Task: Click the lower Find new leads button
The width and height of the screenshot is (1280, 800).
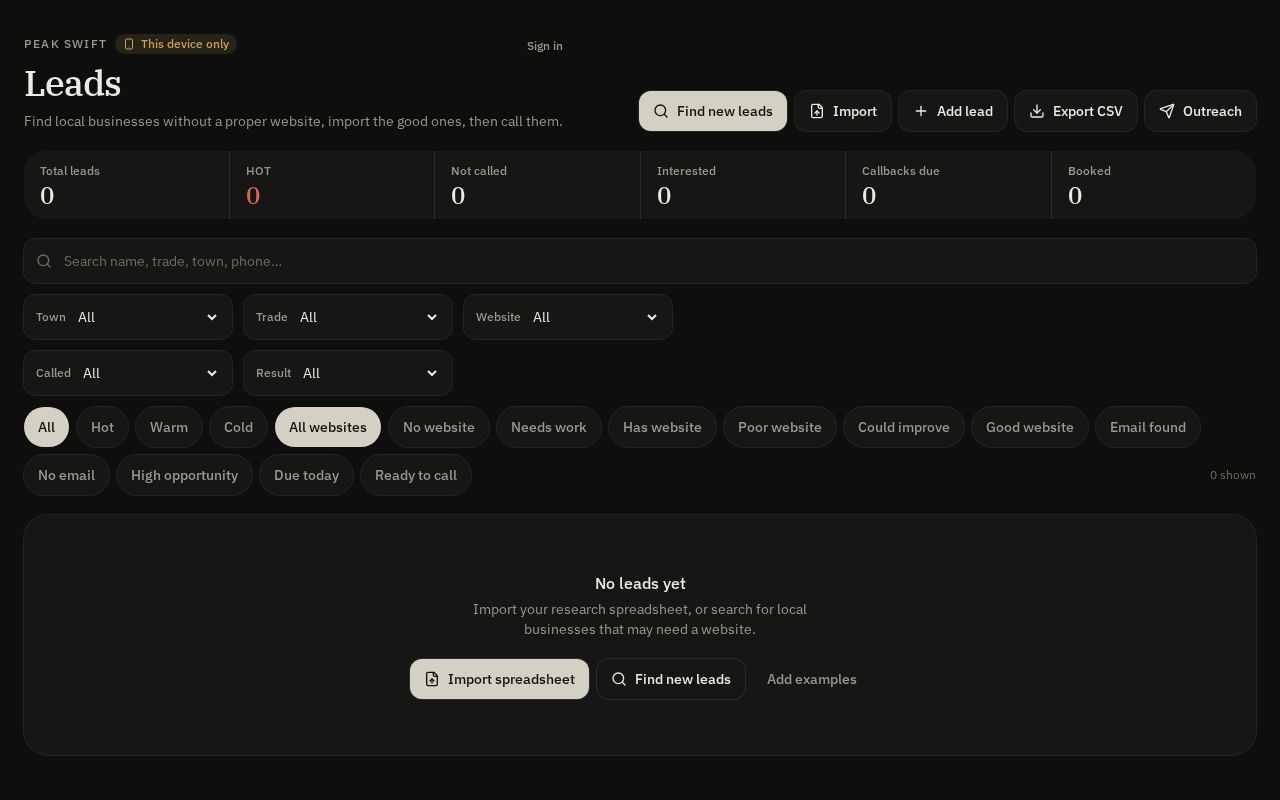Action: 671,679
